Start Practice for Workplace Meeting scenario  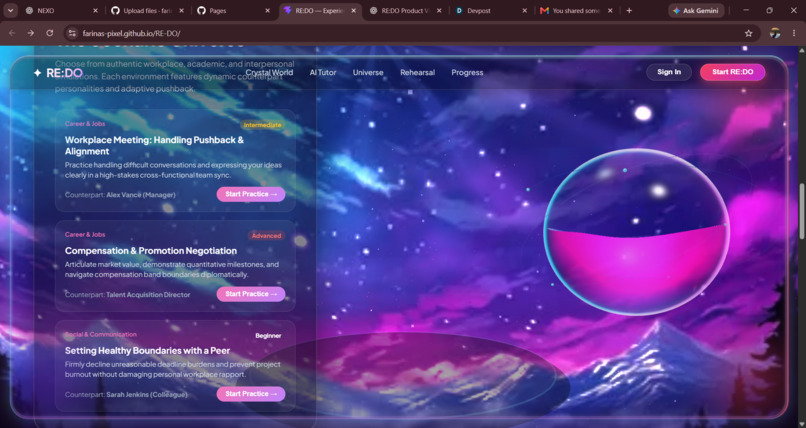click(251, 194)
